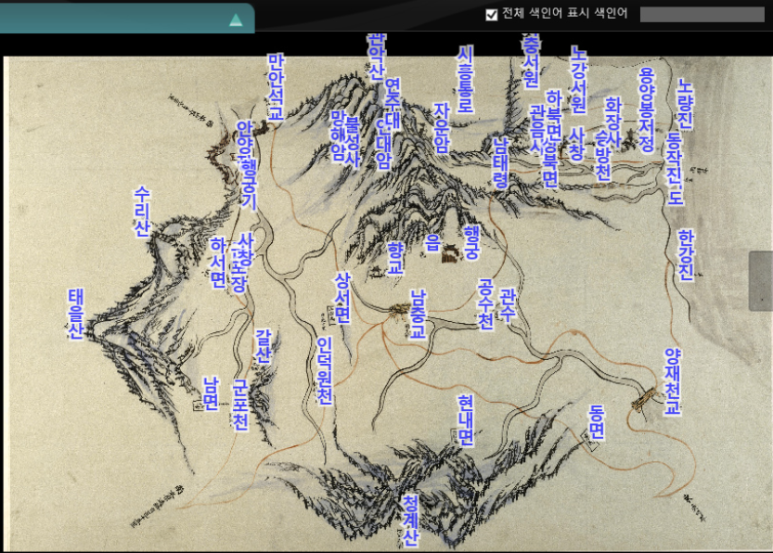Select the 수리산 mountain label
The height and width of the screenshot is (553, 773).
click(142, 212)
